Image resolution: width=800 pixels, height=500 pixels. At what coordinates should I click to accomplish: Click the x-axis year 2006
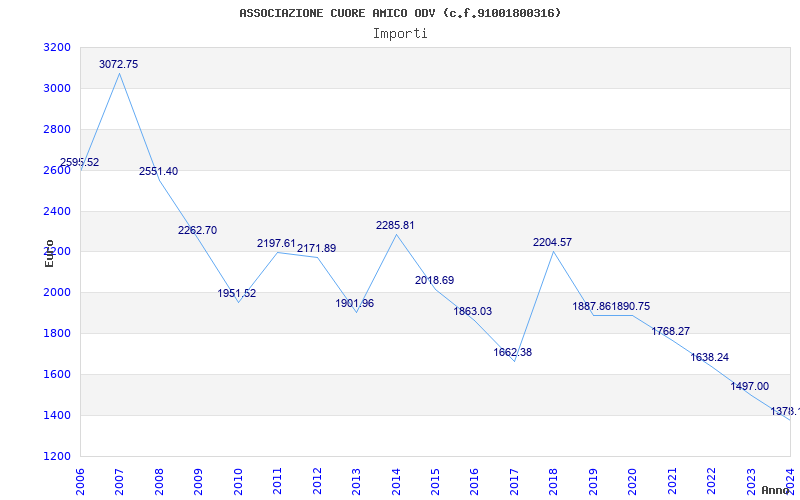pos(80,481)
